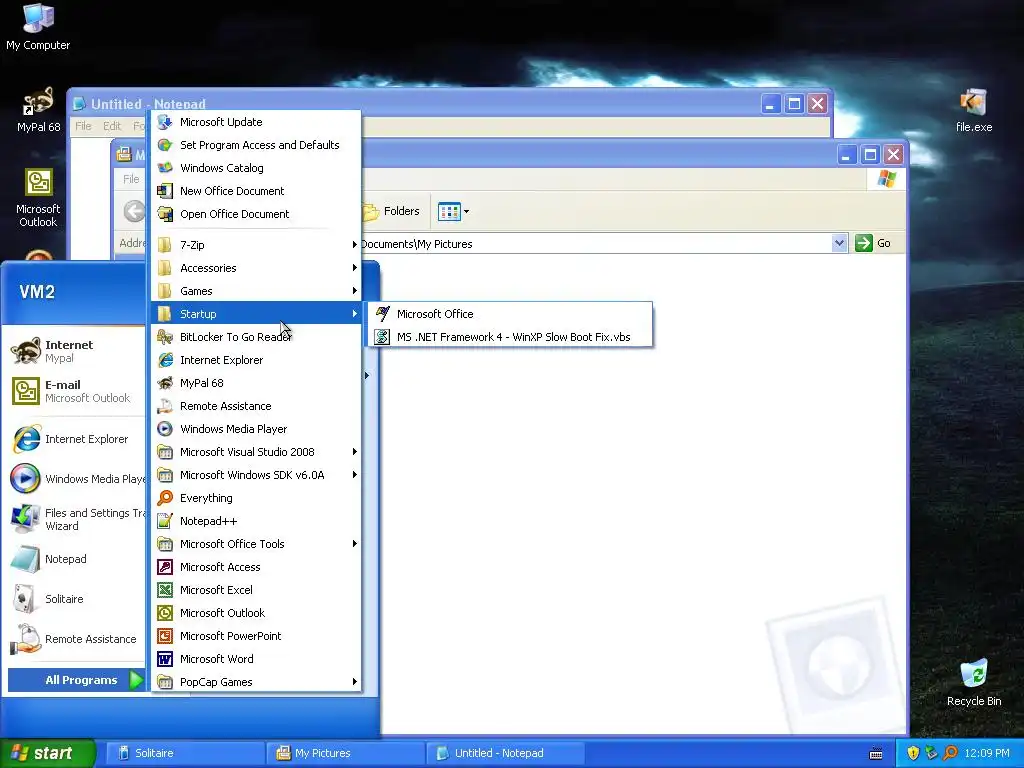Click the address field showing My Pictures path

tap(596, 244)
